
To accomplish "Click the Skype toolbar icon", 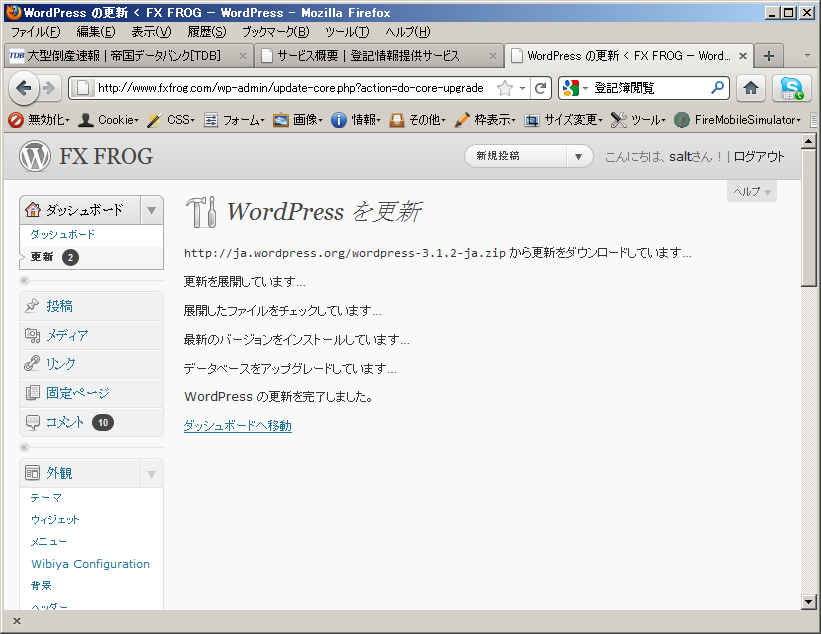I will tap(791, 88).
